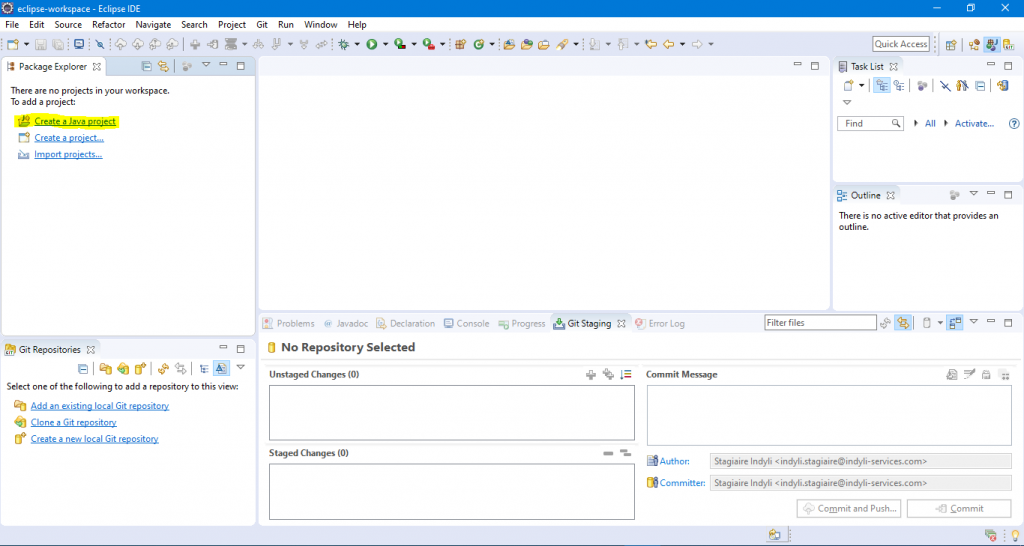Click the Last Edit Location icon
Screen dimensions: 1024x546
click(x=650, y=44)
